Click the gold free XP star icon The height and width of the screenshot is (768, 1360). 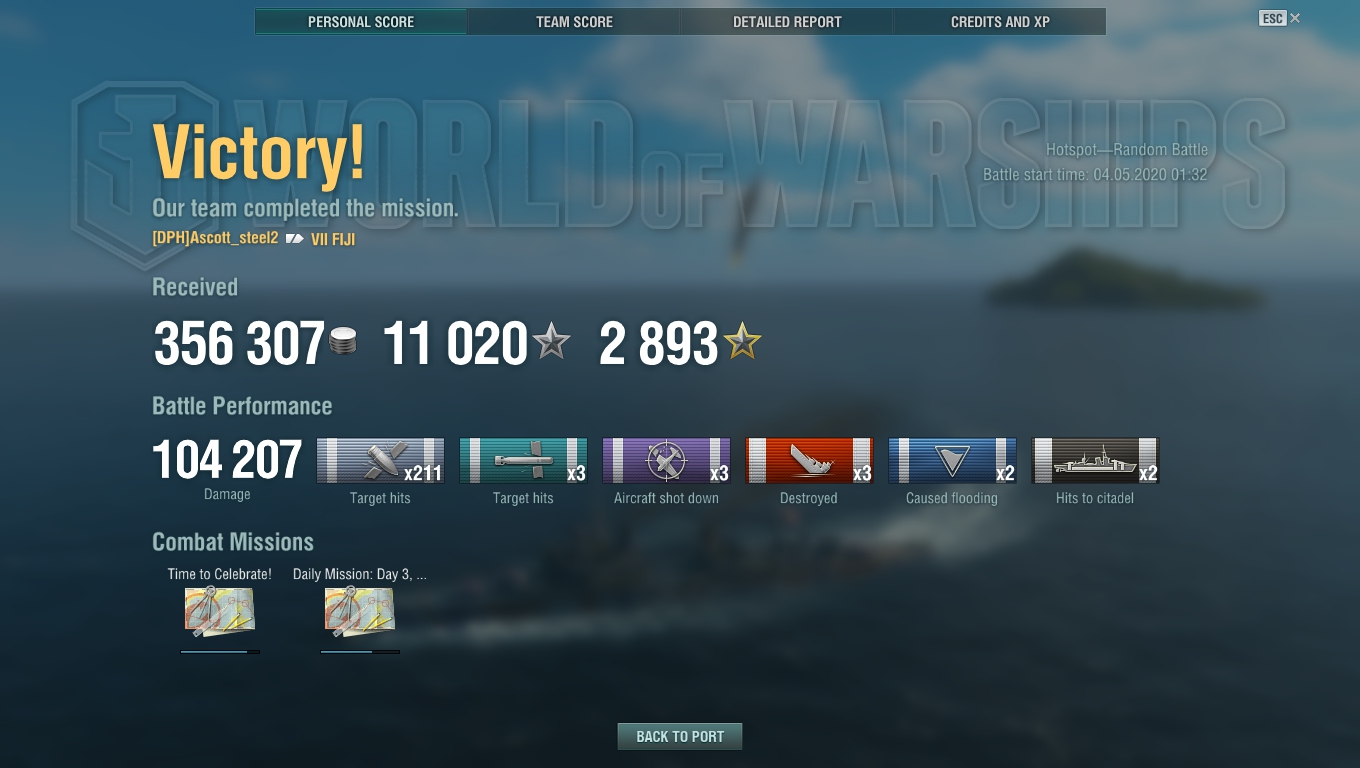[x=742, y=342]
